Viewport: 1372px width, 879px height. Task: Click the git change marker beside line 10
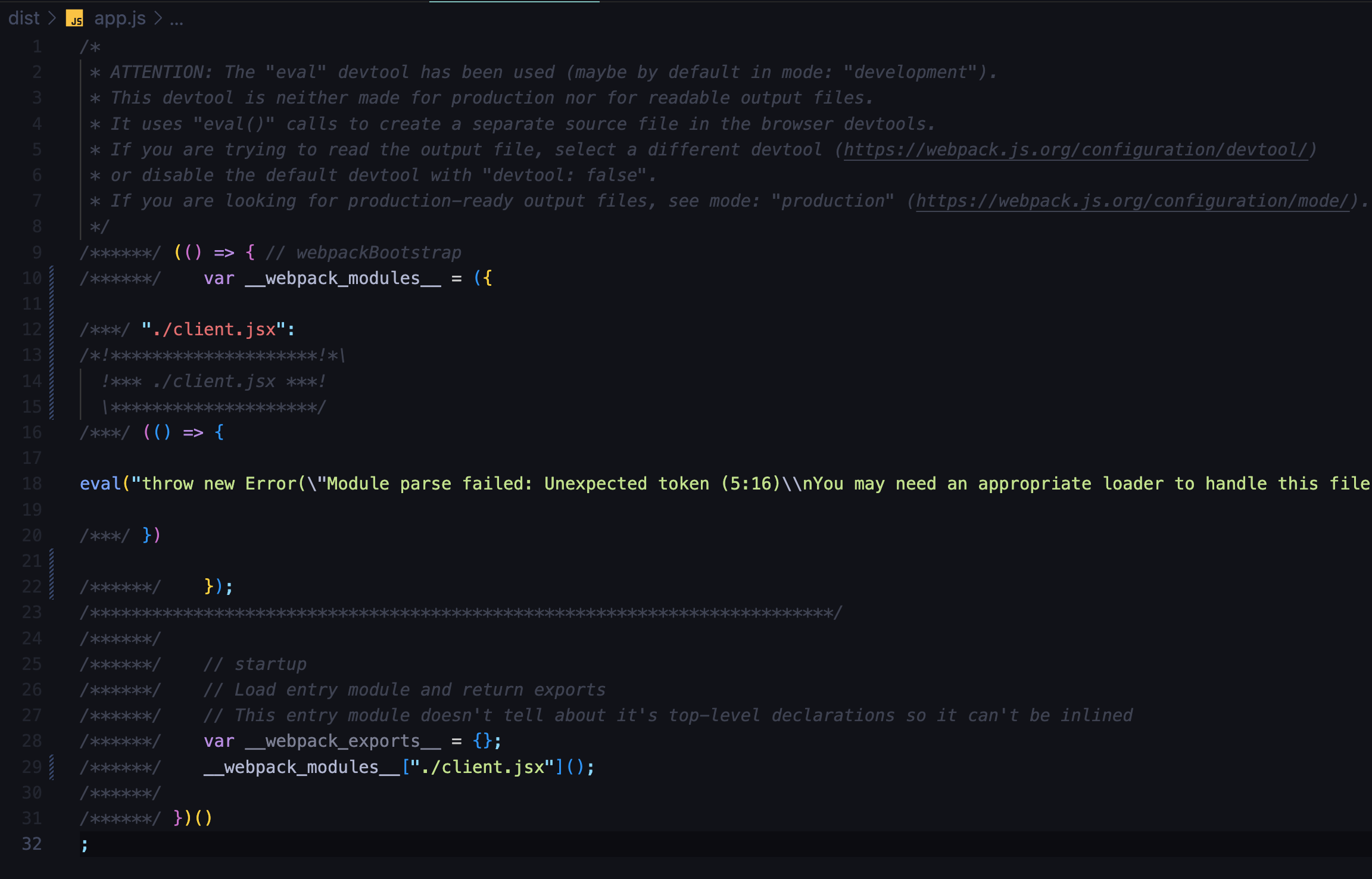[x=52, y=278]
